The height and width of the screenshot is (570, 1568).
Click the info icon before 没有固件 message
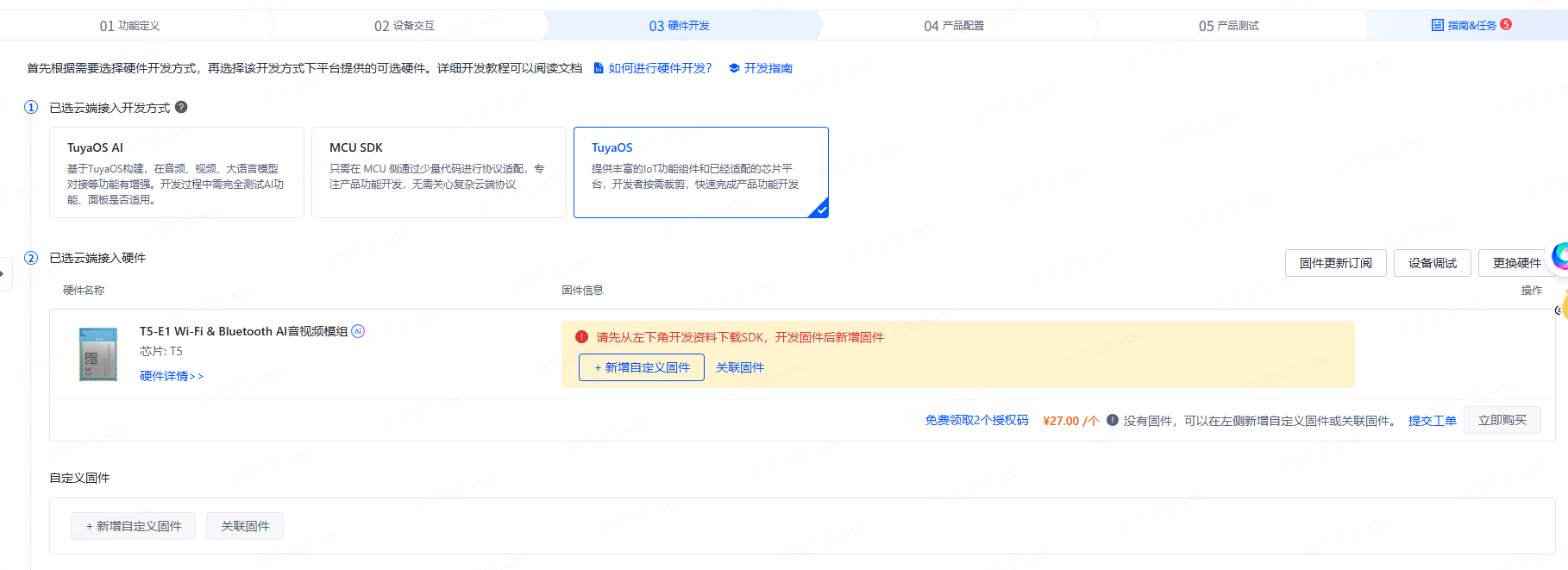[1113, 420]
